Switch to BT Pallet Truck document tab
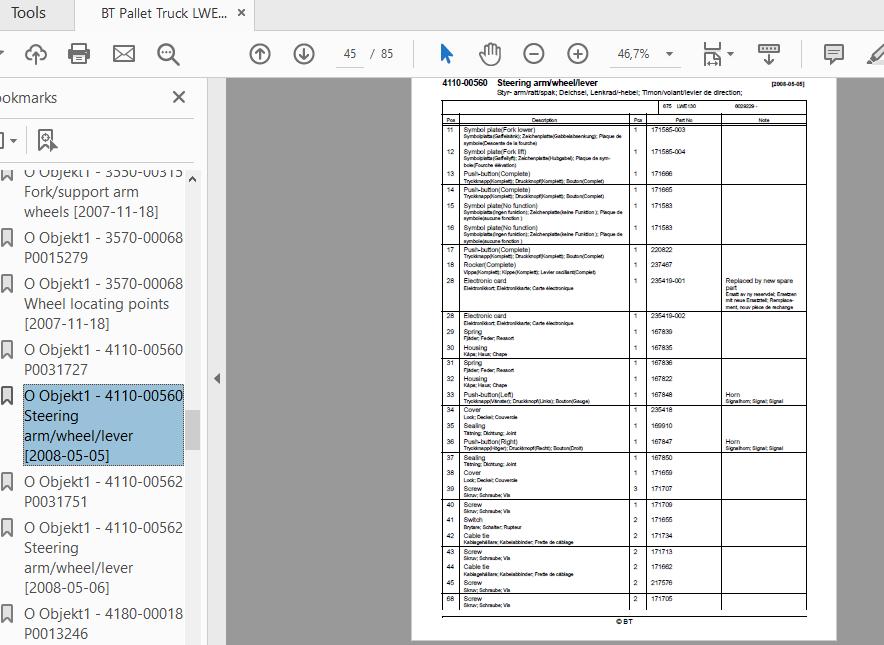The image size is (884, 645). (x=165, y=14)
